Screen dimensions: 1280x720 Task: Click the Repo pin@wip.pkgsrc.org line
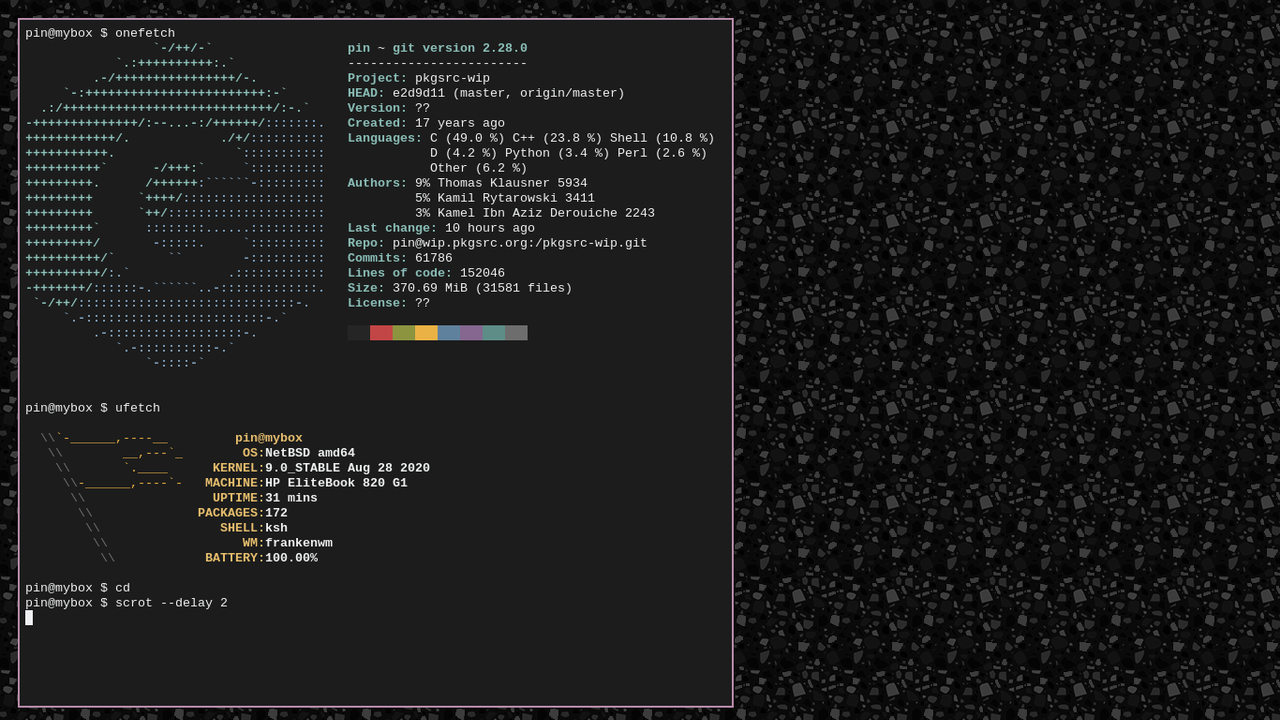(497, 243)
